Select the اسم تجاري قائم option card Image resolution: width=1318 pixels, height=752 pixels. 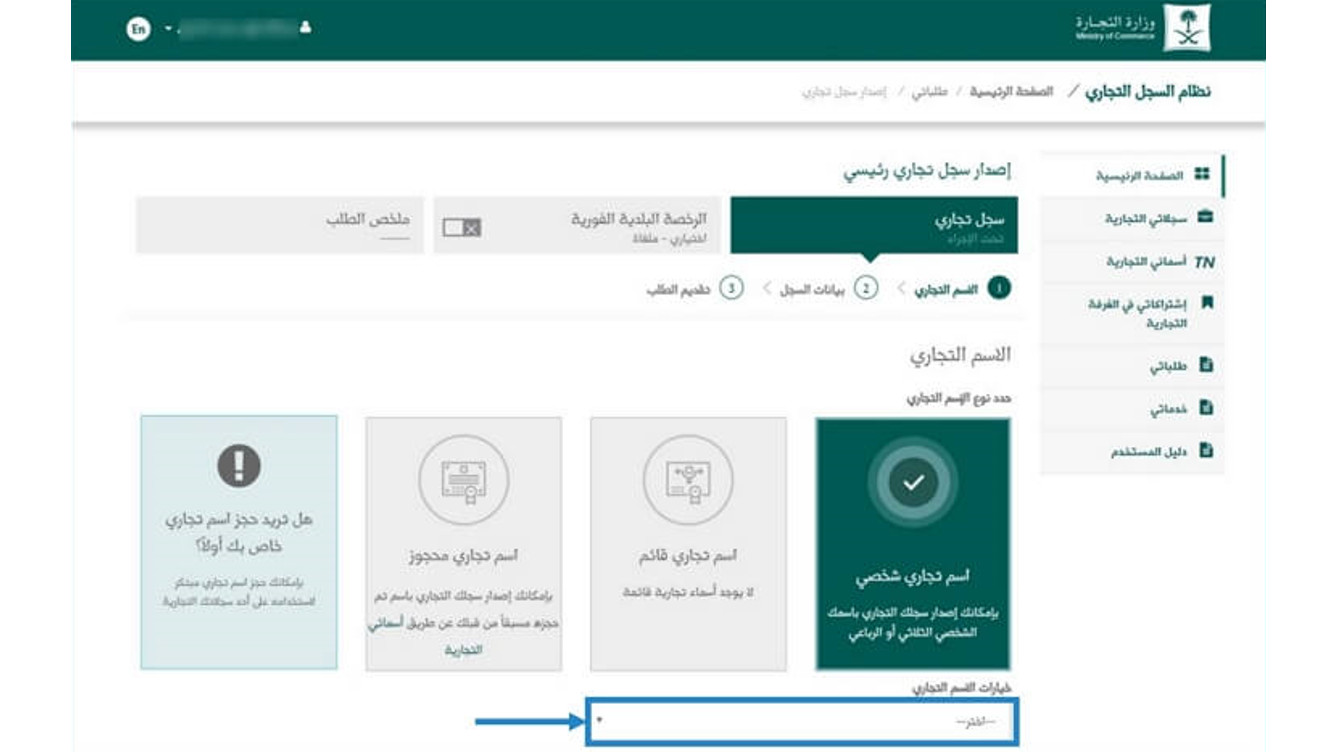tap(688, 544)
